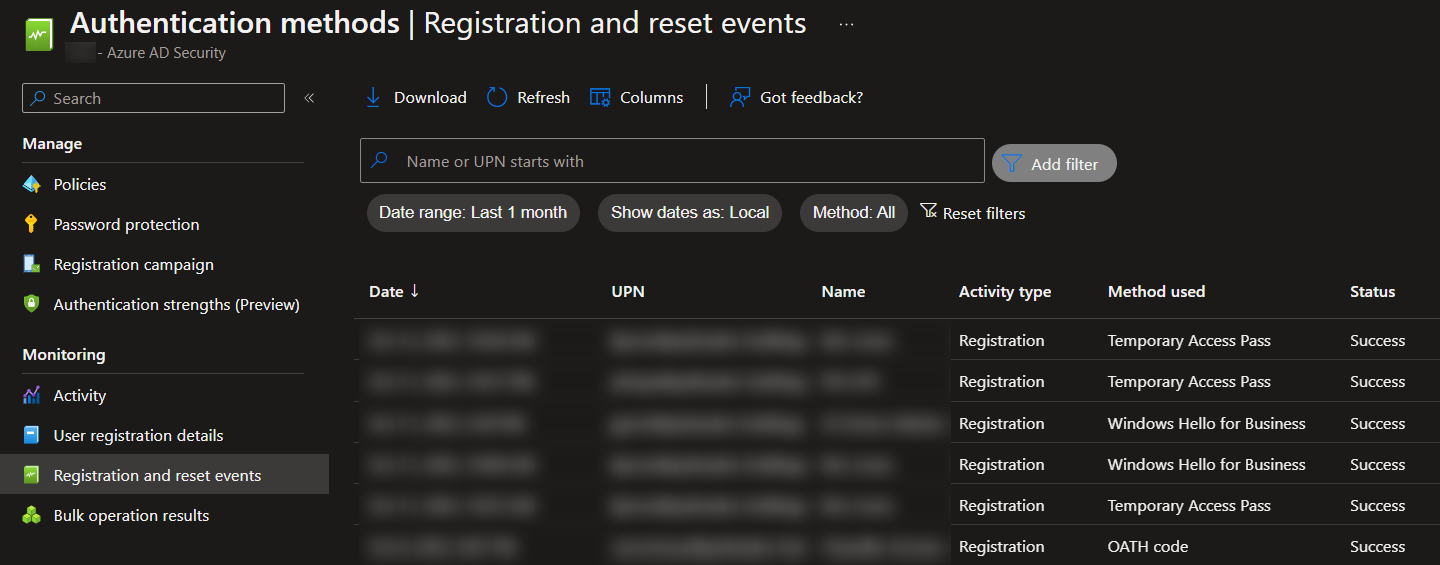Open the Method: All filter
This screenshot has width=1440, height=565.
point(854,213)
